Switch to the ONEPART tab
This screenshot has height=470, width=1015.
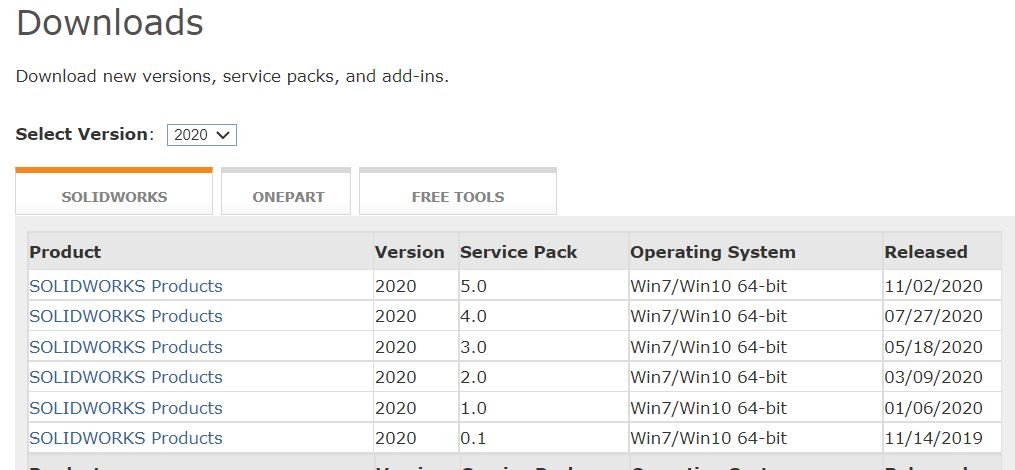point(288,197)
